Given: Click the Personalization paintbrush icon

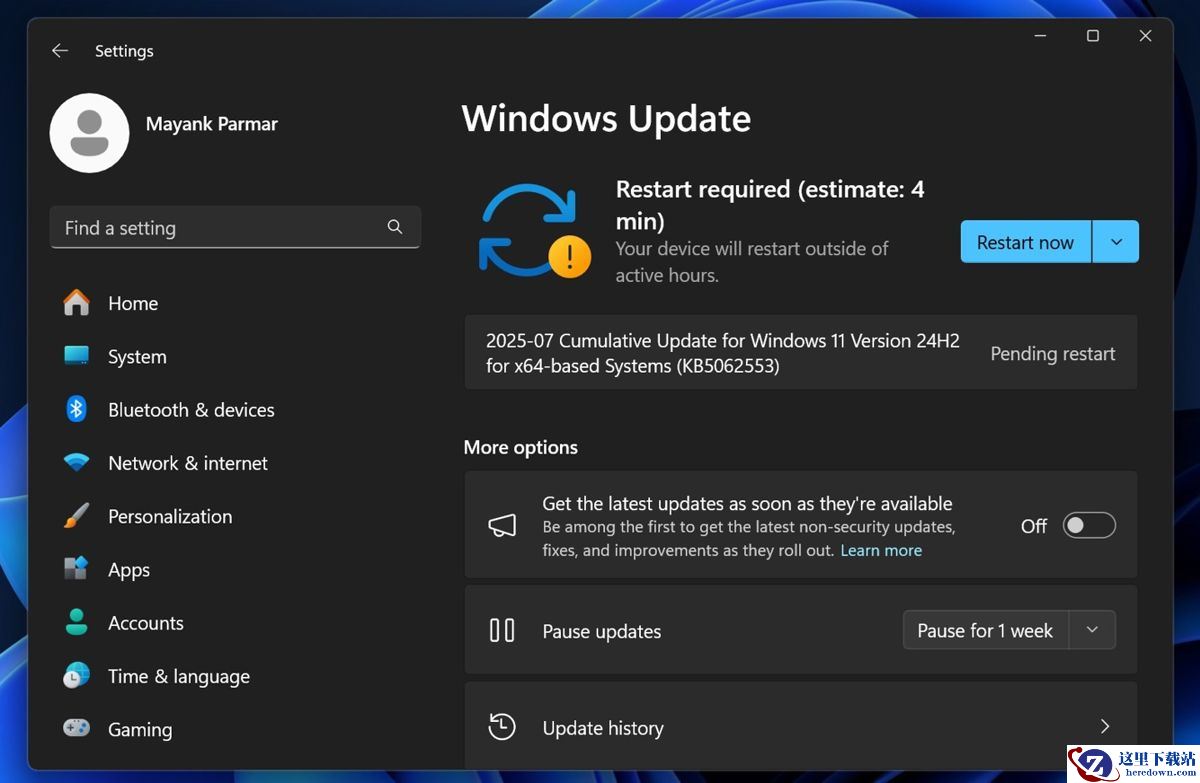Looking at the screenshot, I should [x=76, y=516].
